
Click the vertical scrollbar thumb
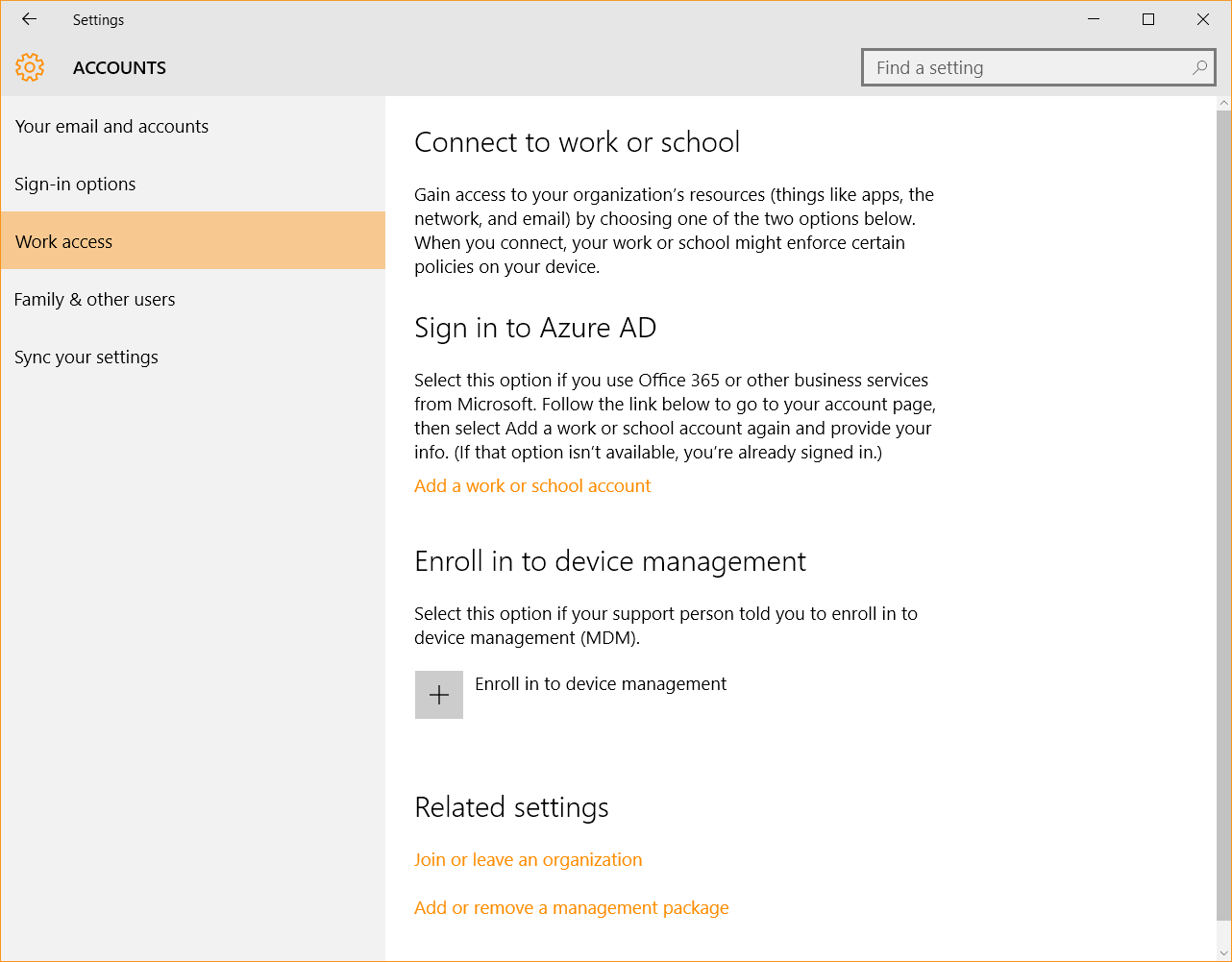click(x=1223, y=514)
